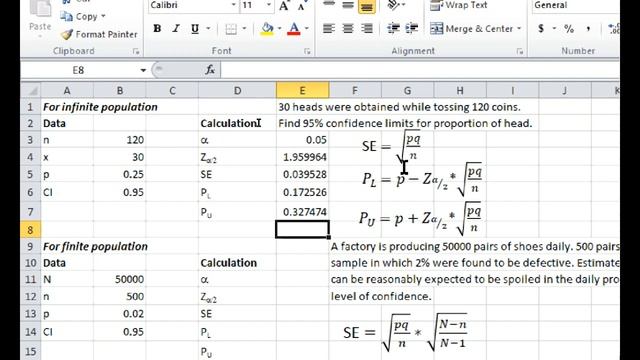Click Name Box showing E8
This screenshot has width=640, height=360.
point(78,70)
